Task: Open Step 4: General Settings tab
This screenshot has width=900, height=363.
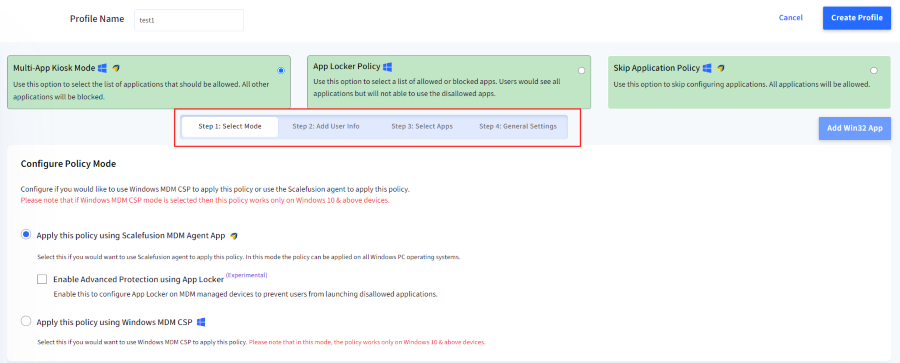Action: pos(518,127)
